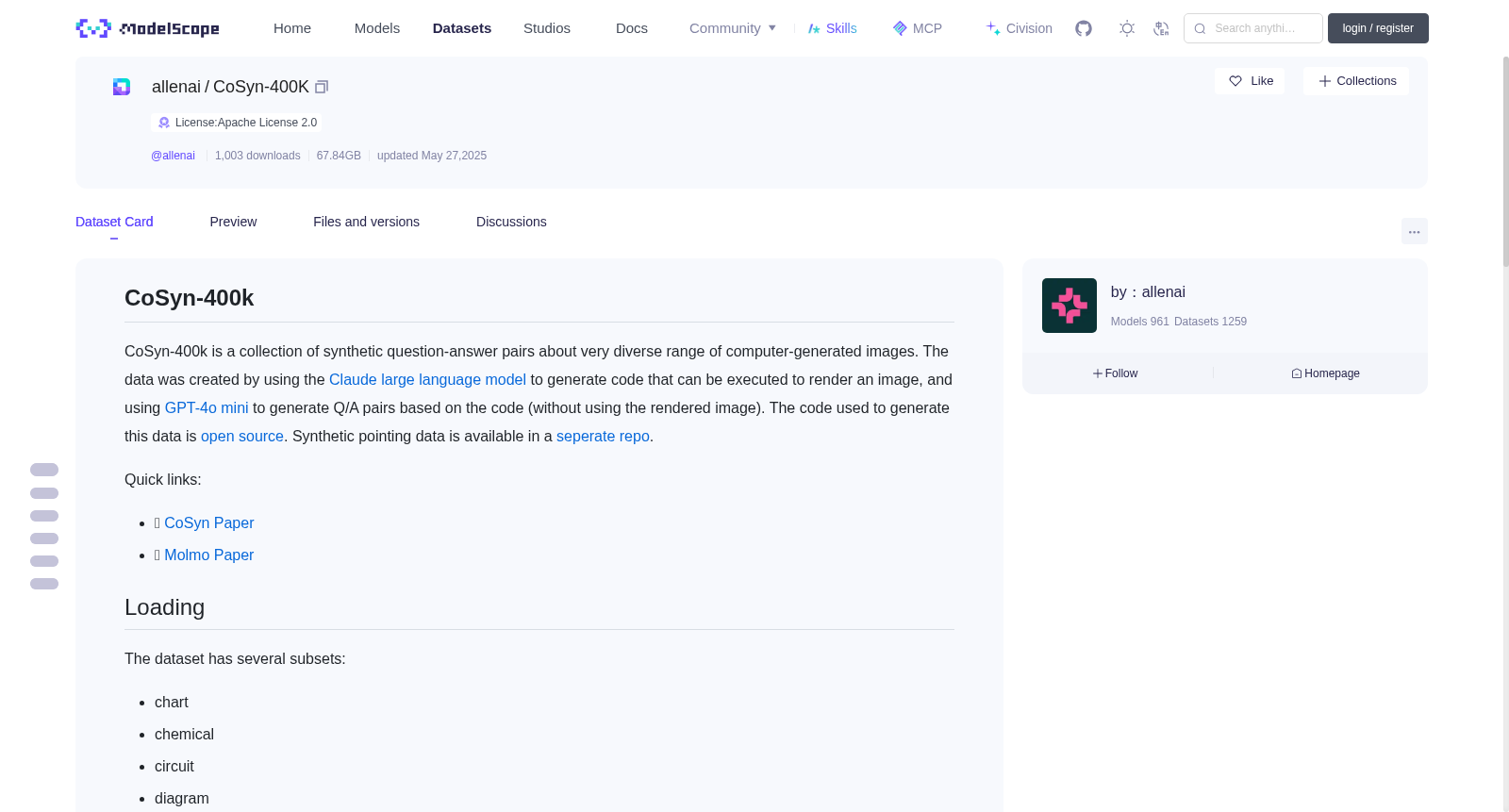
Task: Select the 'chart' subset list item
Action: [x=172, y=702]
